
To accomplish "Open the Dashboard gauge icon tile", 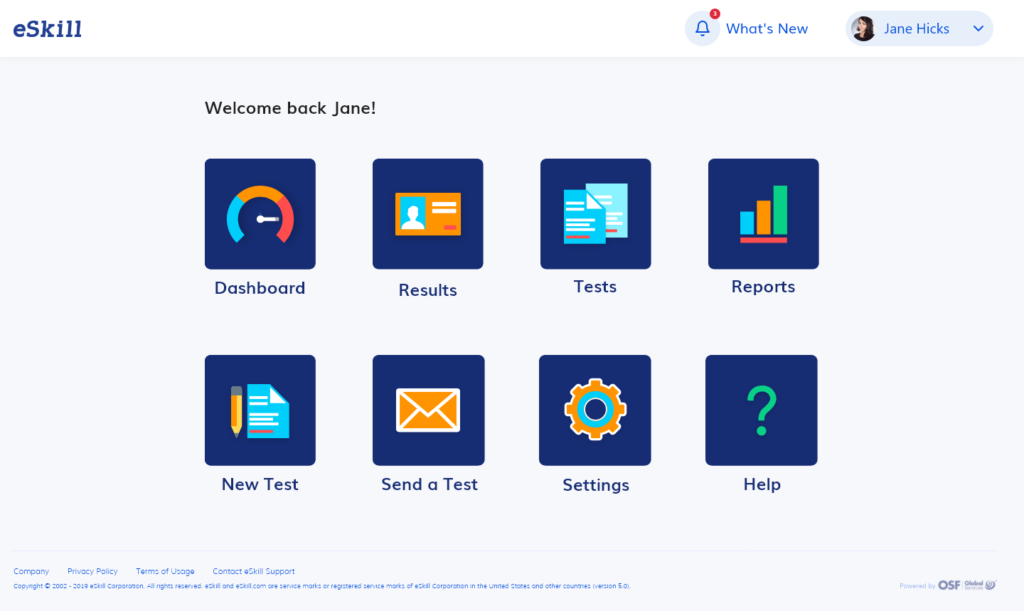I will click(260, 214).
